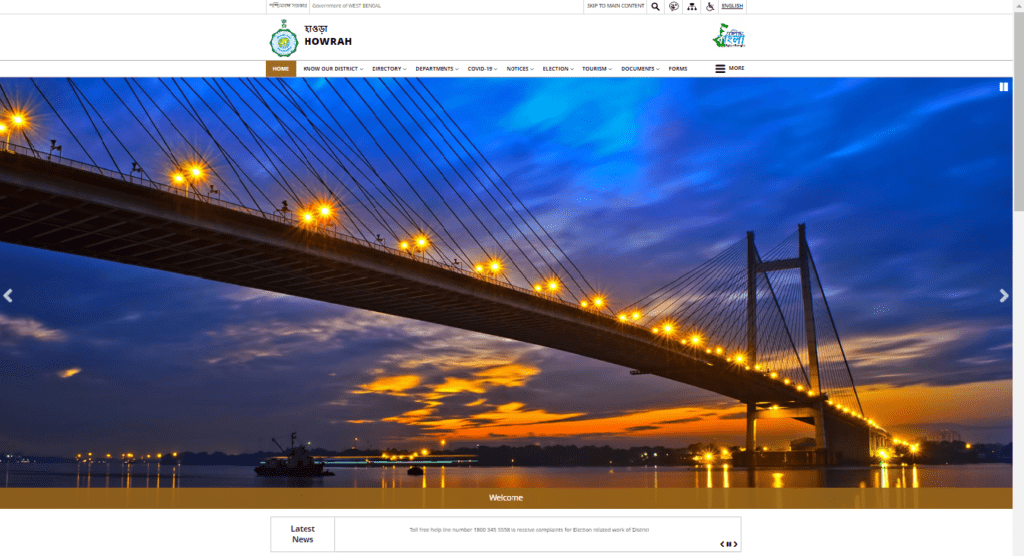Image resolution: width=1024 pixels, height=556 pixels.
Task: Expand the Documents menu
Action: pos(640,69)
